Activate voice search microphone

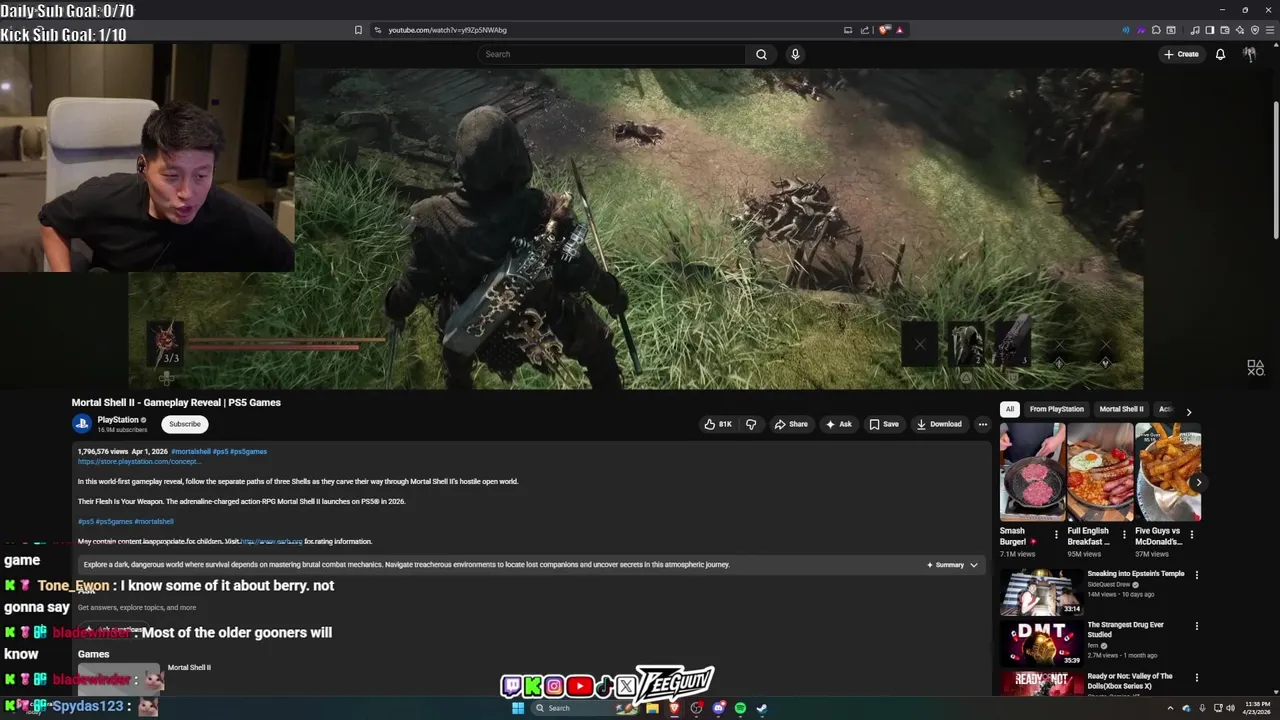795,54
